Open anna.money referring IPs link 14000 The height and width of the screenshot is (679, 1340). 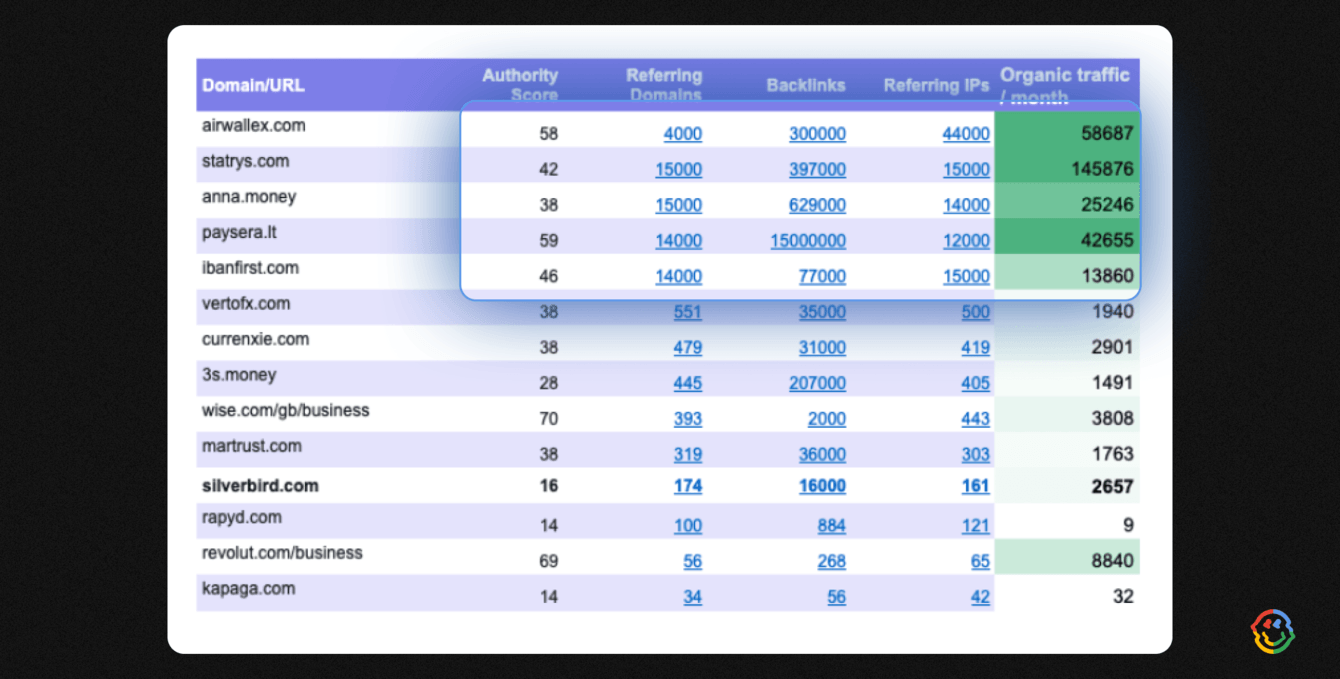[966, 205]
